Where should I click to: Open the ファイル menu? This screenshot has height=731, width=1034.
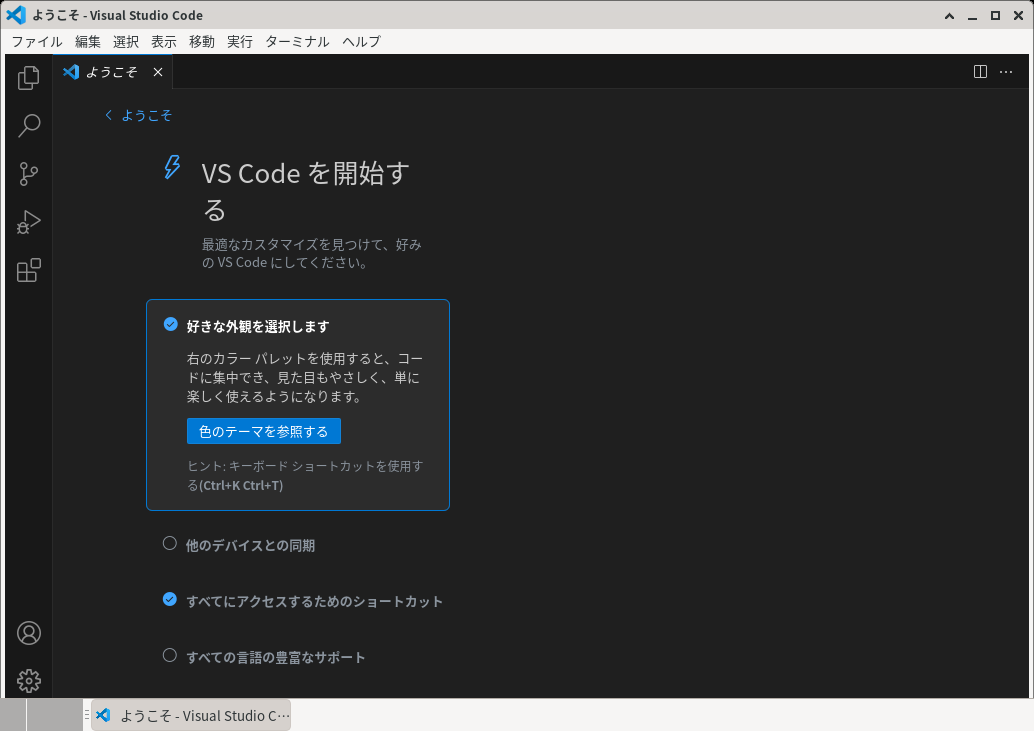click(37, 42)
